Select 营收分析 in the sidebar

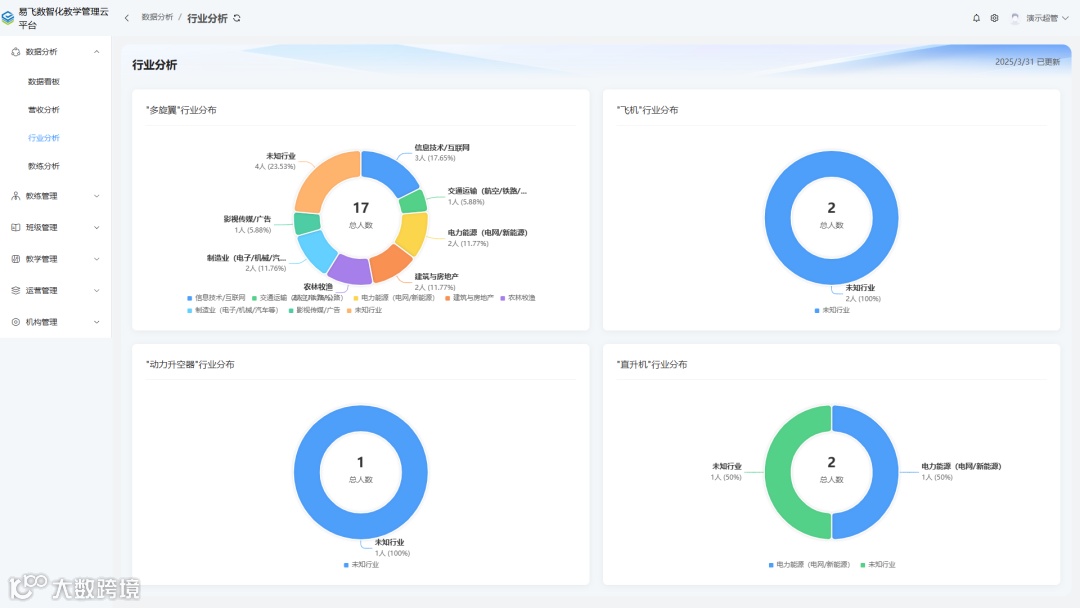(43, 109)
